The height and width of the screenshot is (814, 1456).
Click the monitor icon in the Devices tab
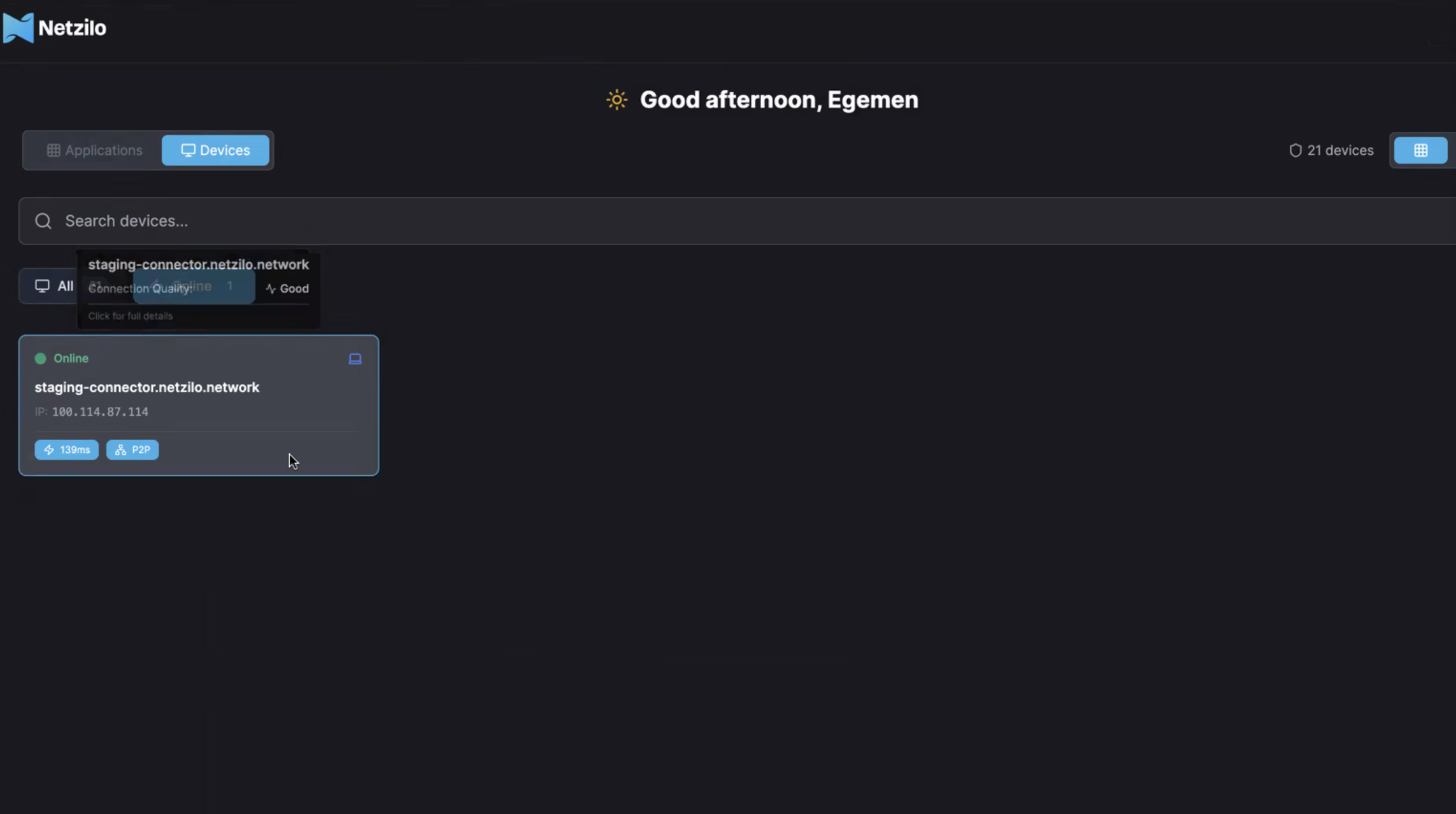click(188, 150)
